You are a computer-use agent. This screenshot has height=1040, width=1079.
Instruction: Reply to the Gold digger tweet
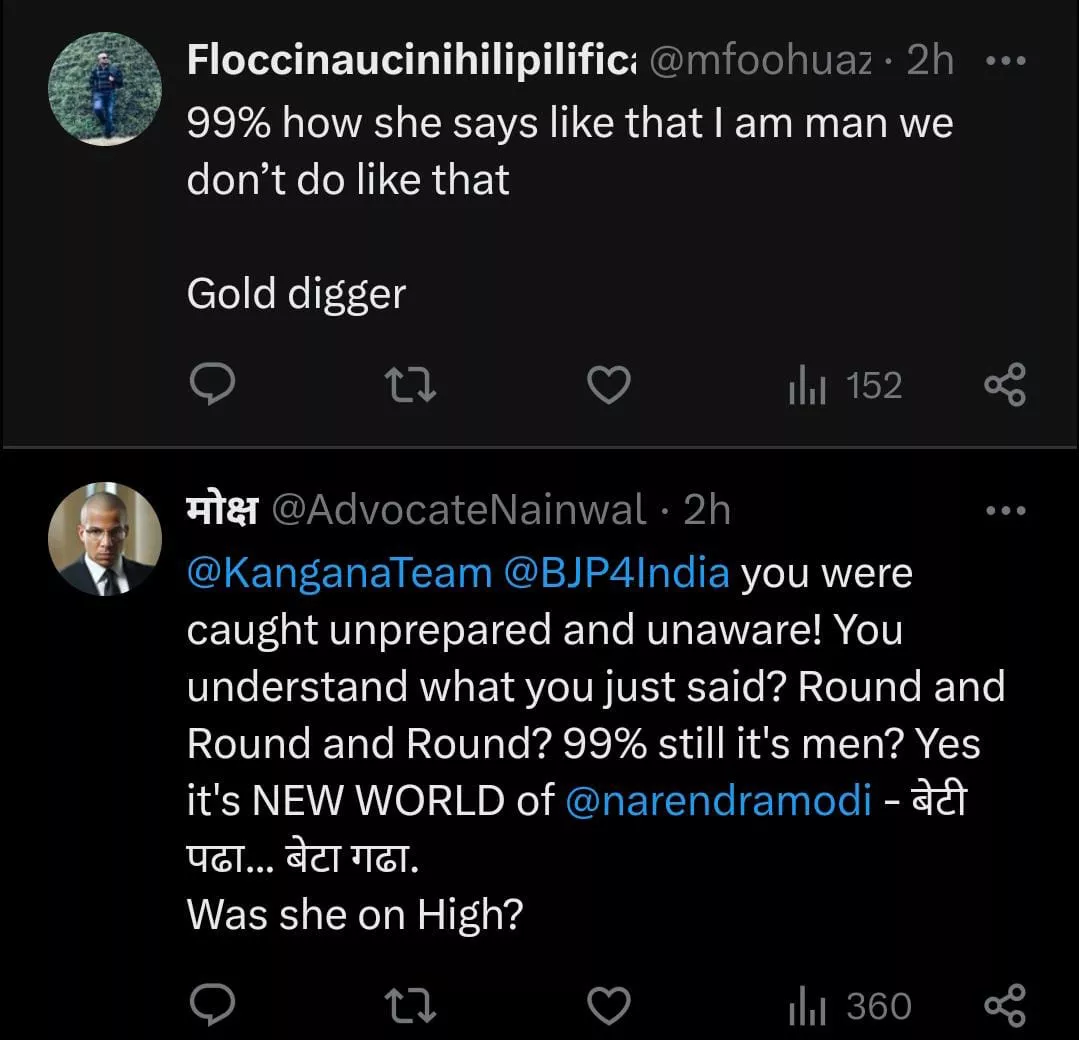click(x=211, y=385)
